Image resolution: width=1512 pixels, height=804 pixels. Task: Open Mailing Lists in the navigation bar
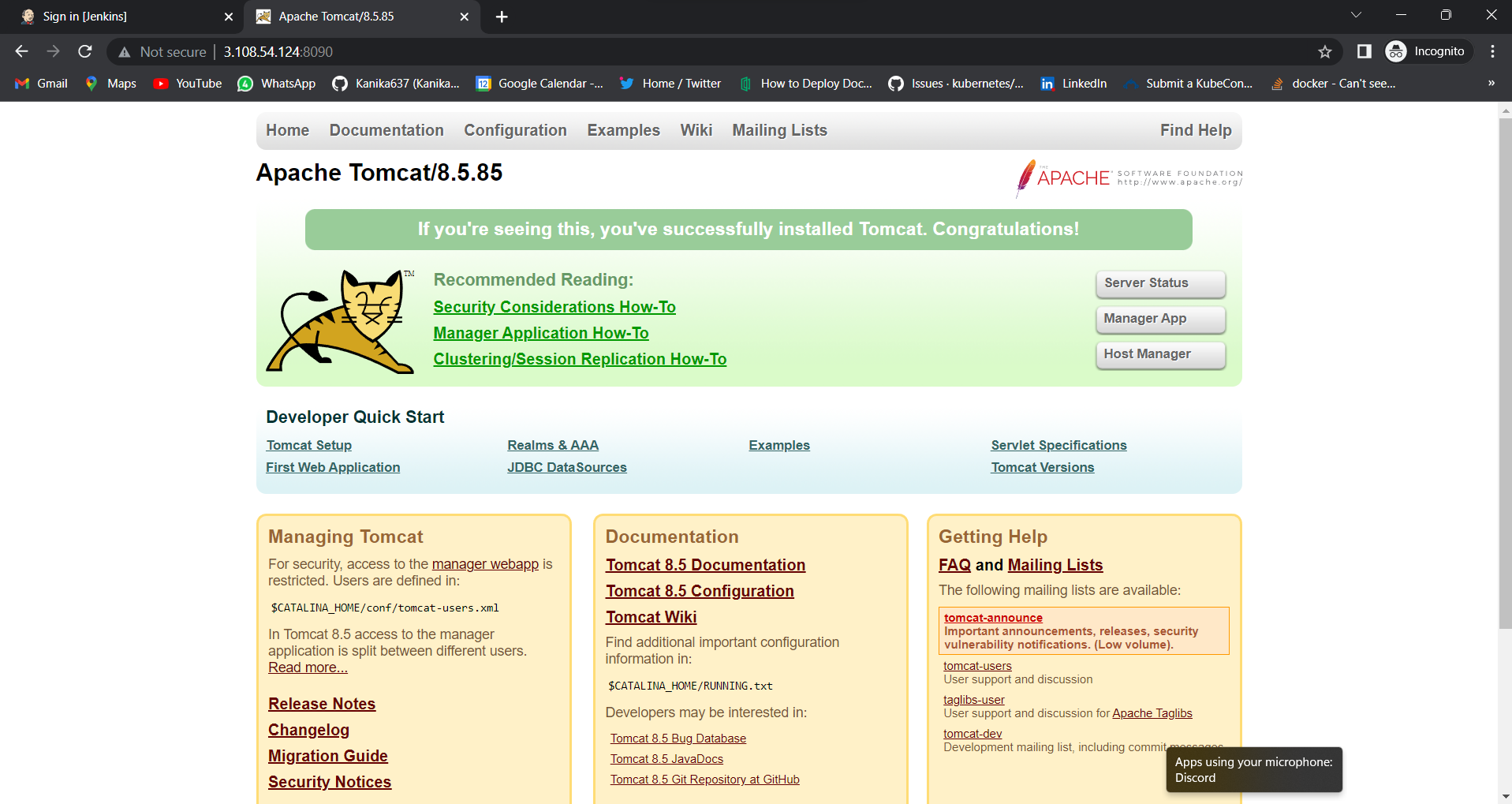779,130
